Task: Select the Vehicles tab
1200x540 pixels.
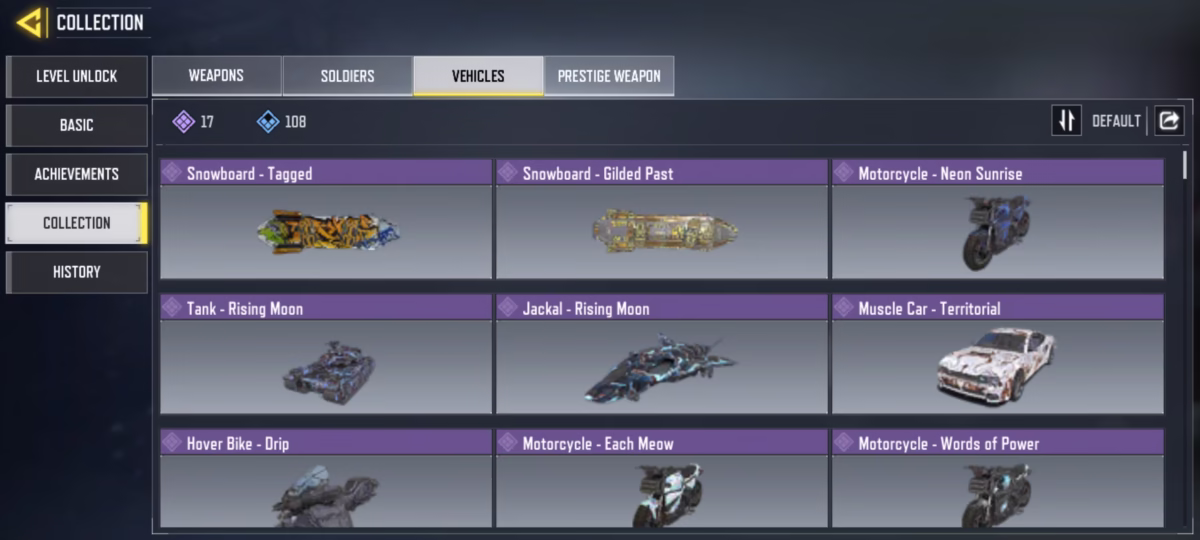Action: point(478,76)
